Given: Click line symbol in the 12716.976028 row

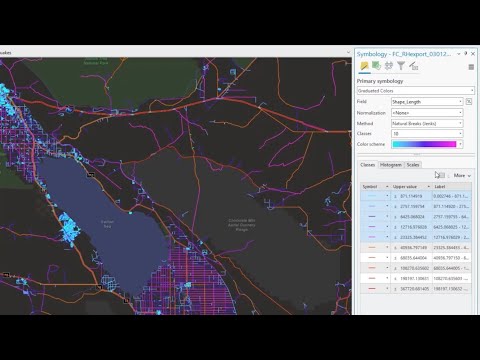Looking at the screenshot, I should coord(372,227).
